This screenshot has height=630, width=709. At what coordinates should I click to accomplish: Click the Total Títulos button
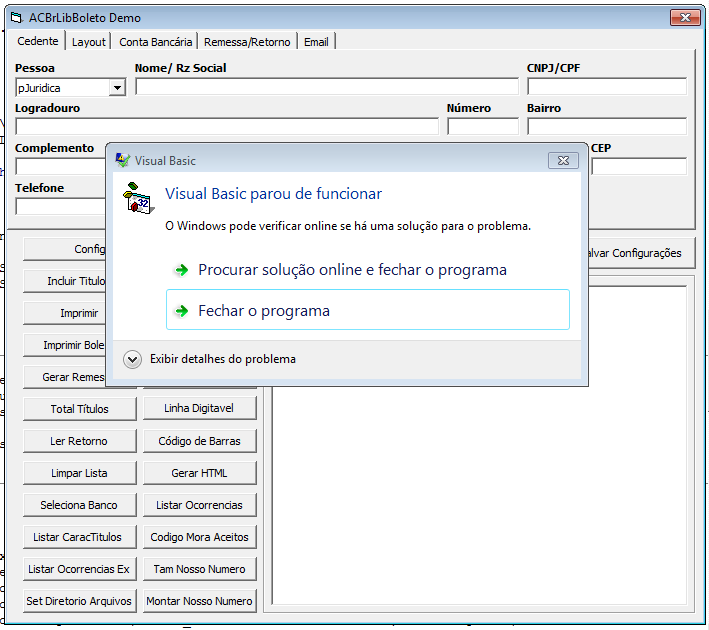(x=80, y=409)
